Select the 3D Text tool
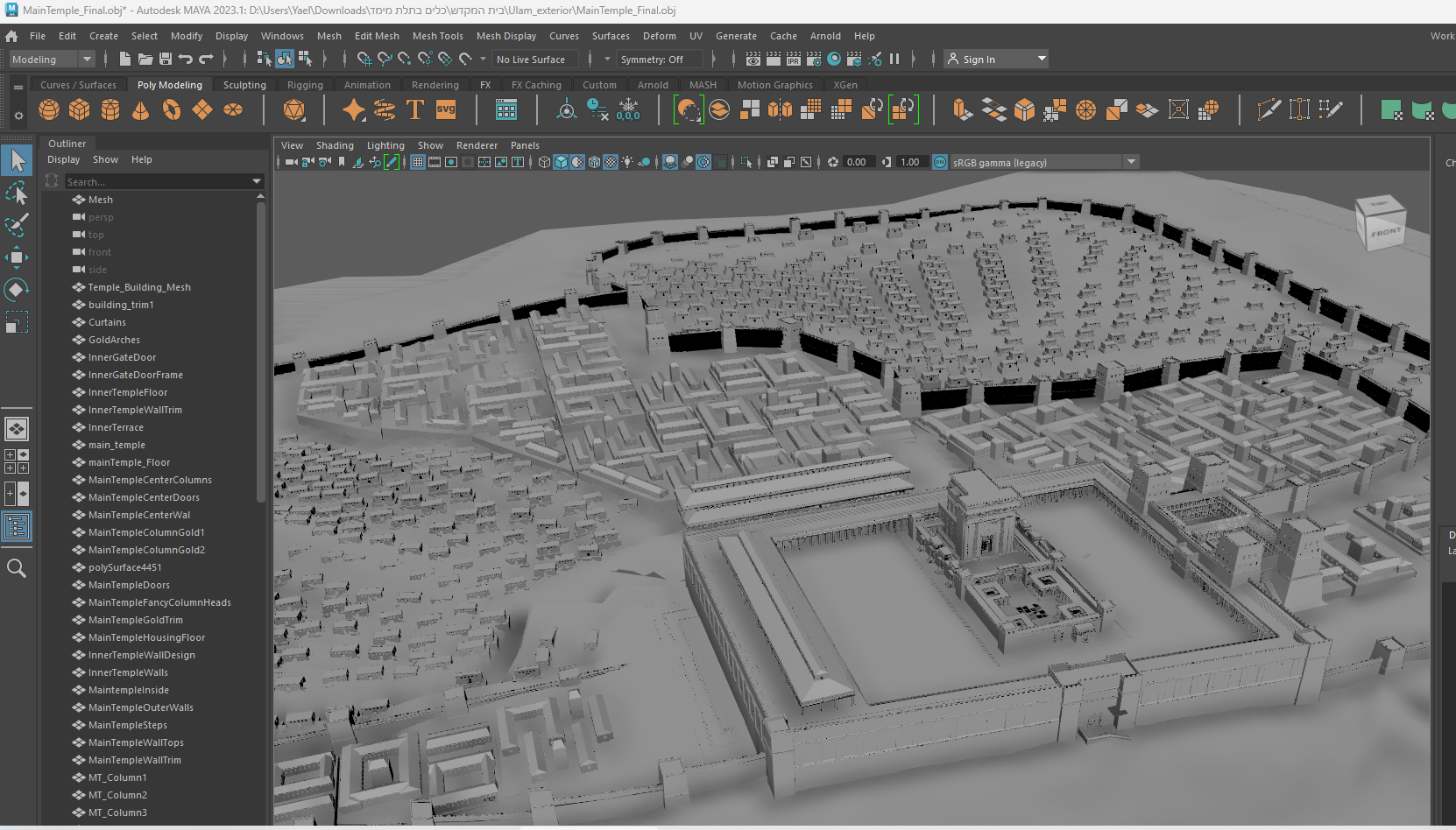Screen dimensions: 1456x830 point(414,109)
